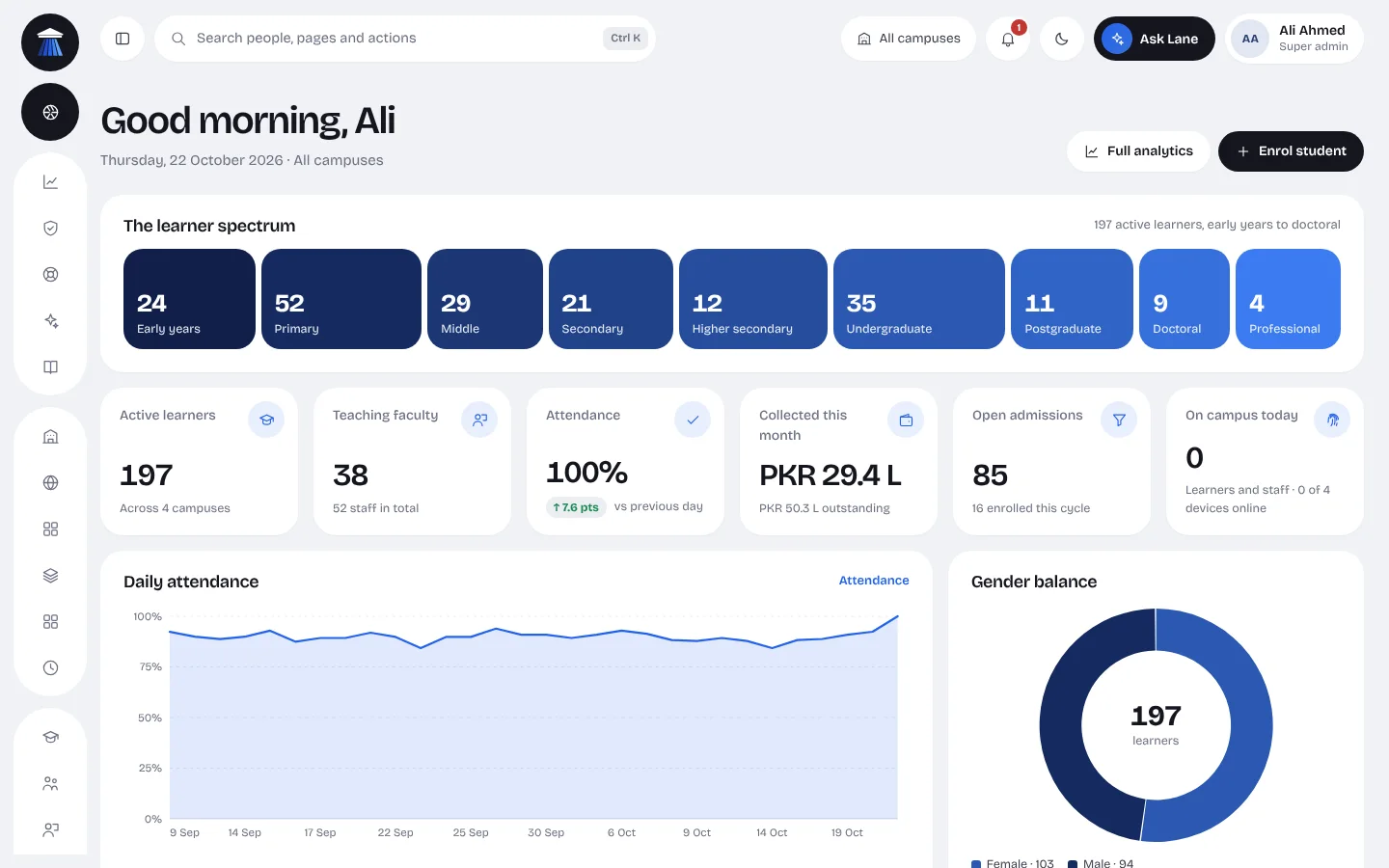Switch to dark mode with the moon toggle
The image size is (1389, 868).
[x=1062, y=39]
